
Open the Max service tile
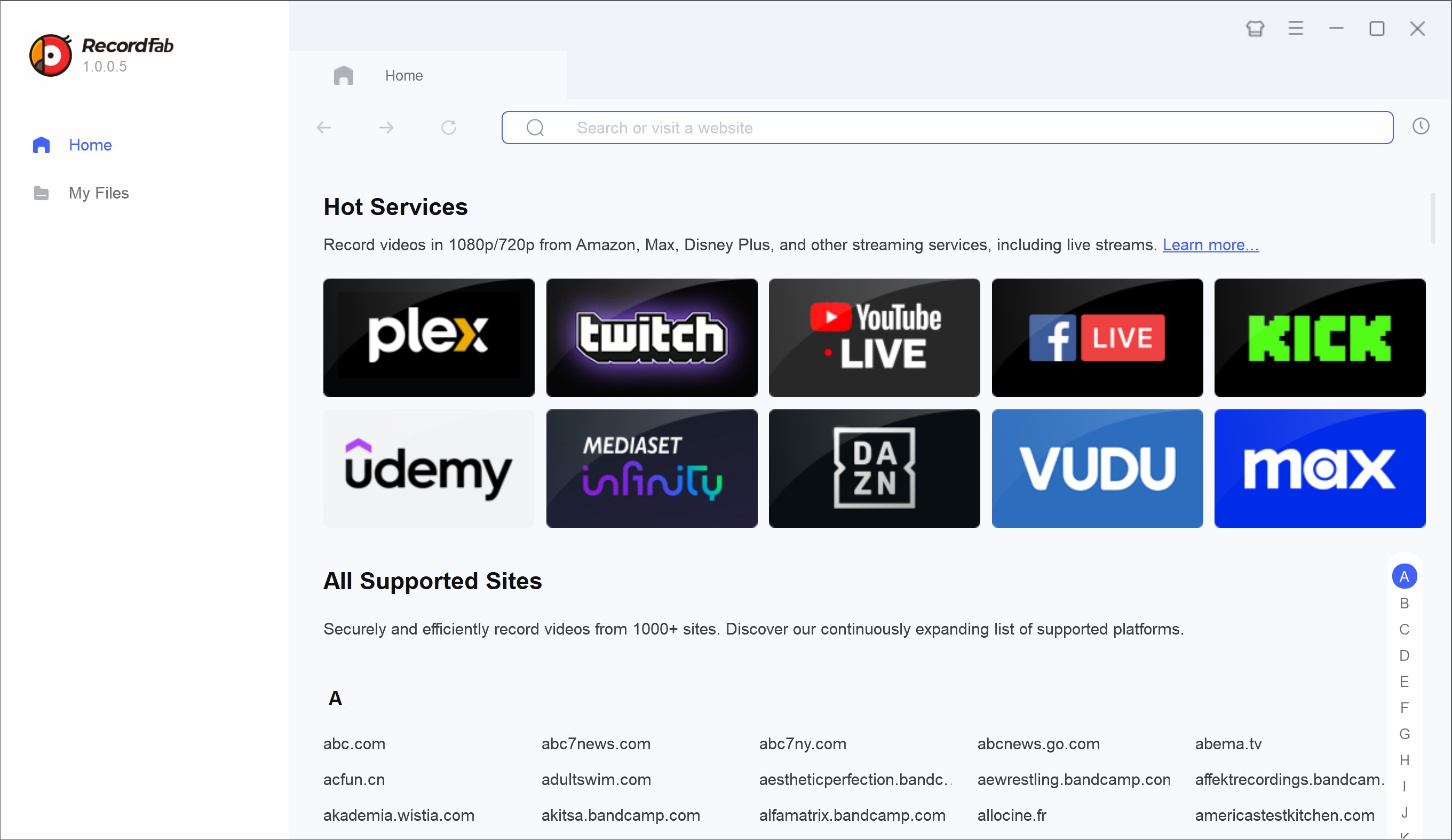click(1320, 469)
